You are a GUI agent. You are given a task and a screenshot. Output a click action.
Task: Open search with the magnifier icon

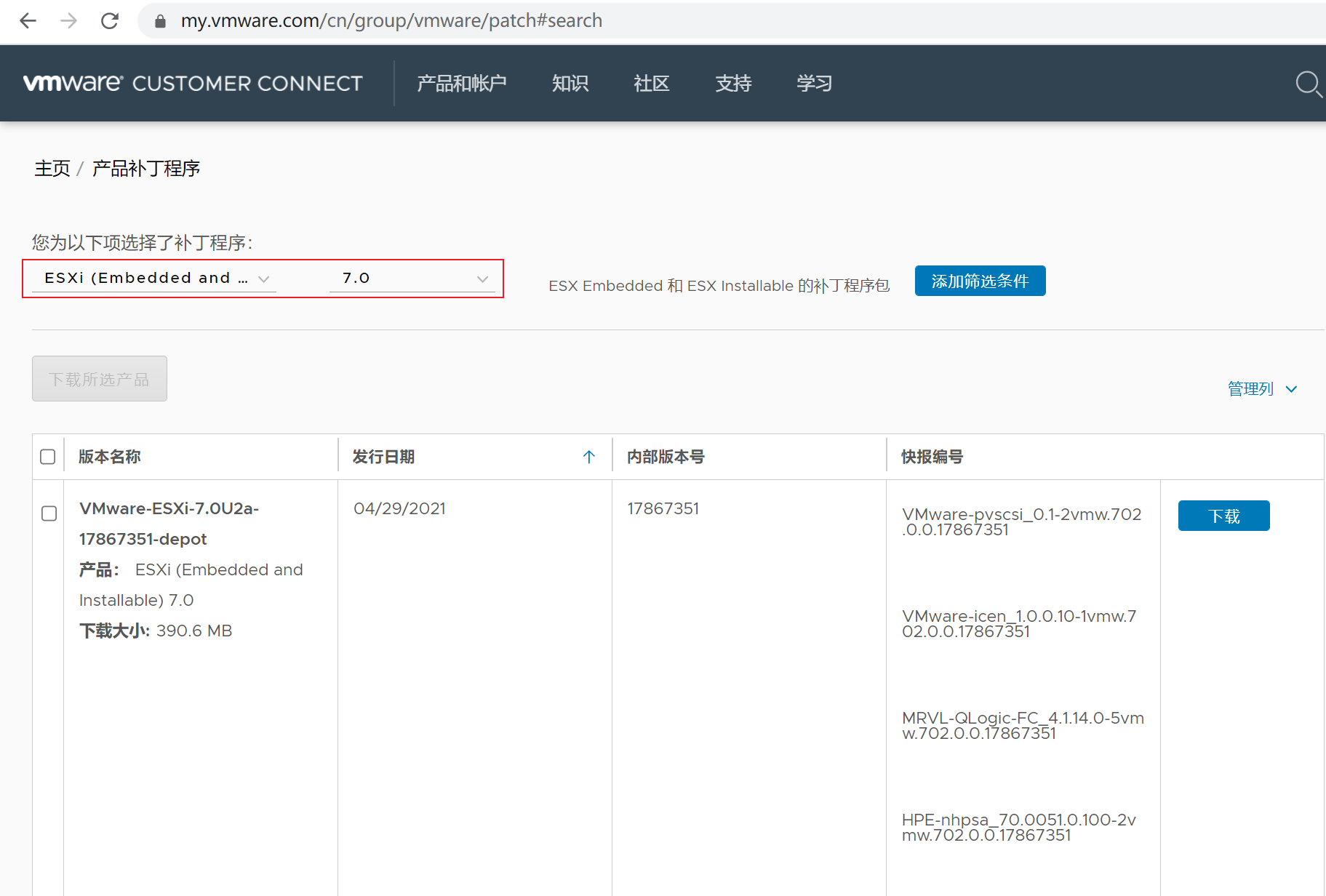[x=1309, y=84]
